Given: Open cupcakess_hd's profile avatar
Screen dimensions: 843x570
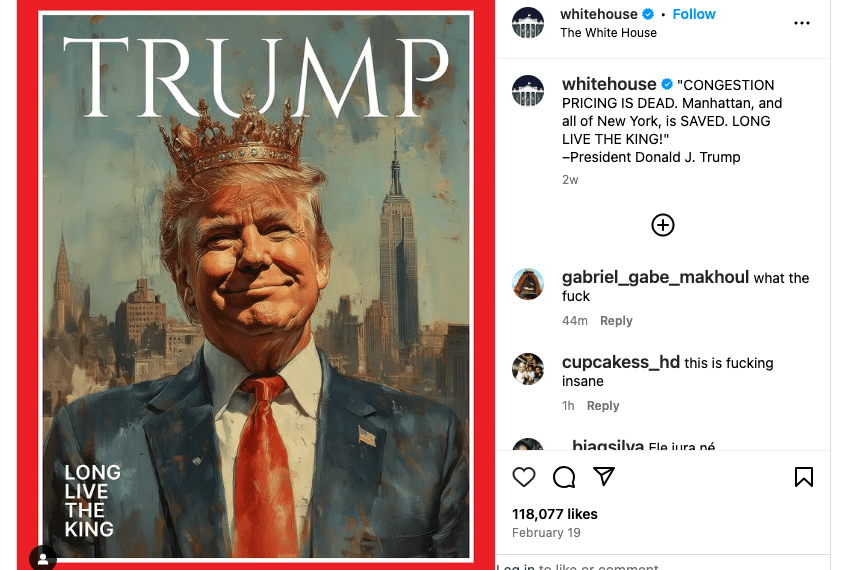Looking at the screenshot, I should pyautogui.click(x=528, y=369).
